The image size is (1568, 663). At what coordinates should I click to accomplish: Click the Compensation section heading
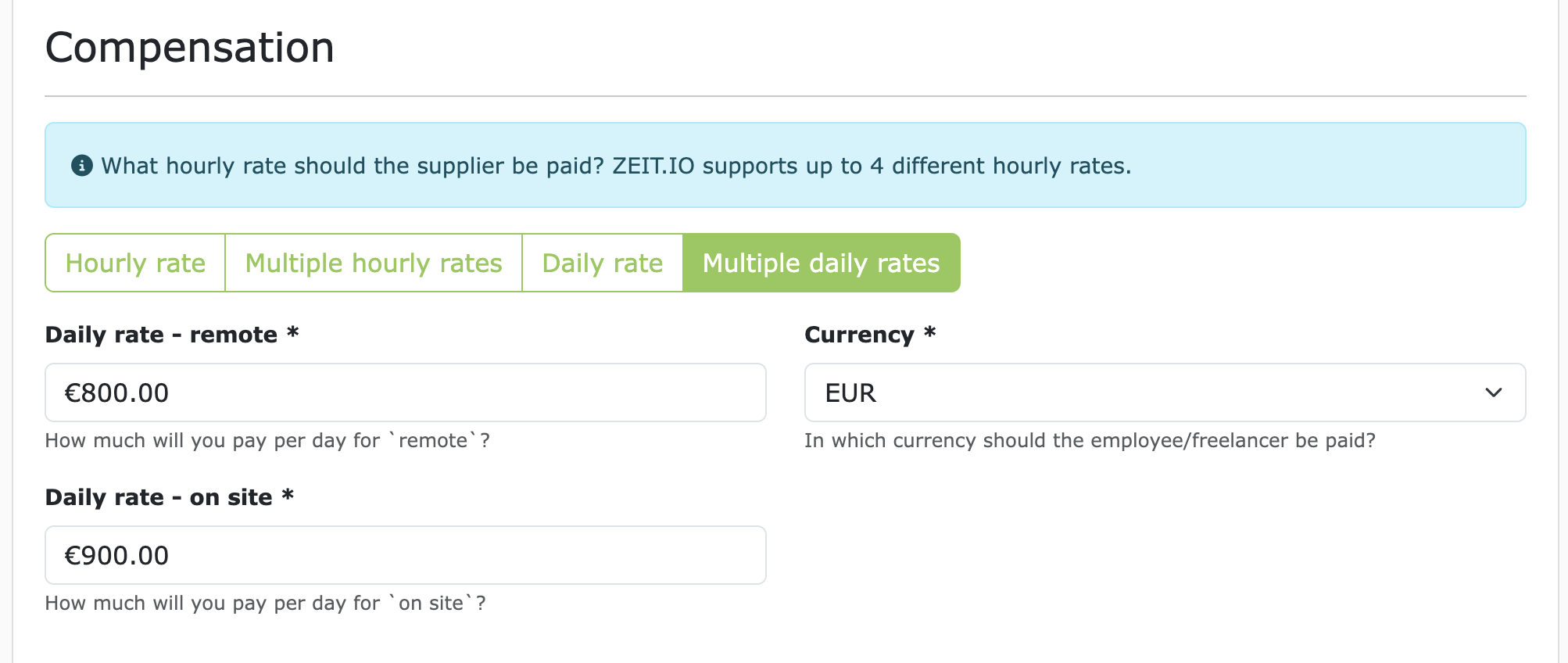tap(190, 47)
